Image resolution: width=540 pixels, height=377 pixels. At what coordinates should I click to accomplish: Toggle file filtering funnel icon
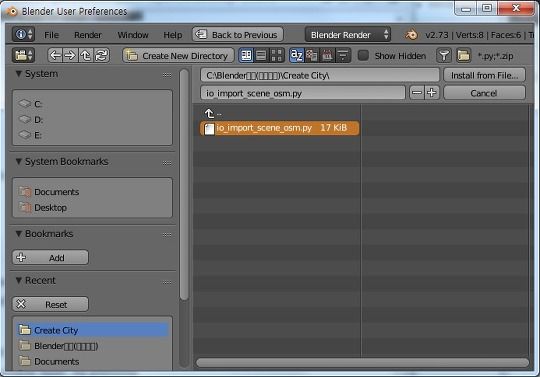pyautogui.click(x=444, y=55)
